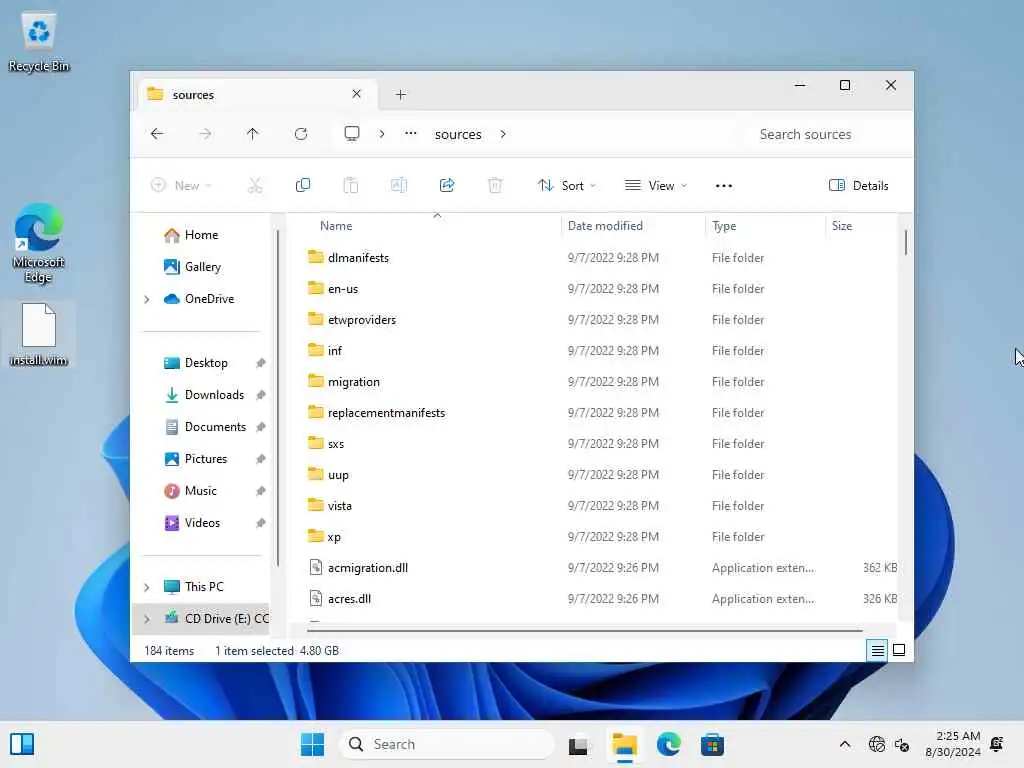Click the volume muted tray icon

[902, 744]
